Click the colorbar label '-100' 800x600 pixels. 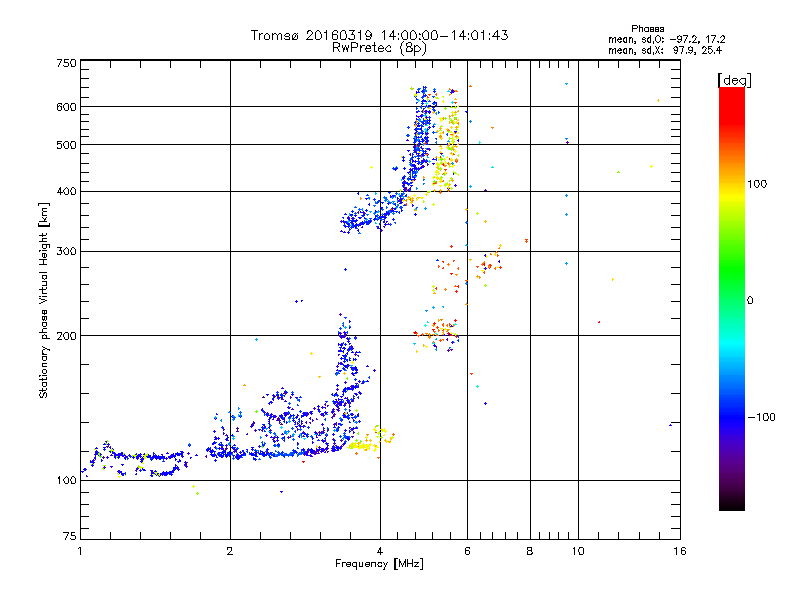click(x=761, y=417)
